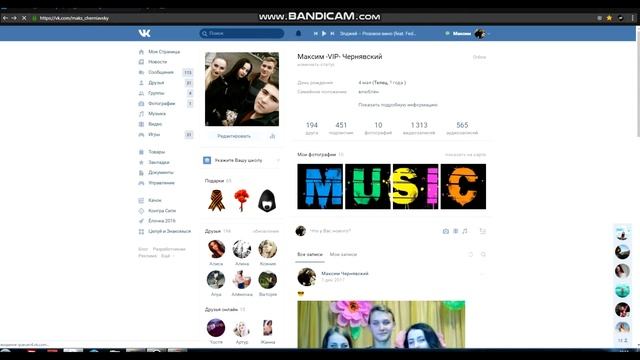Screen dimensions: 640x360
Task: Open the 10 фотографий counter
Action: [x=378, y=128]
